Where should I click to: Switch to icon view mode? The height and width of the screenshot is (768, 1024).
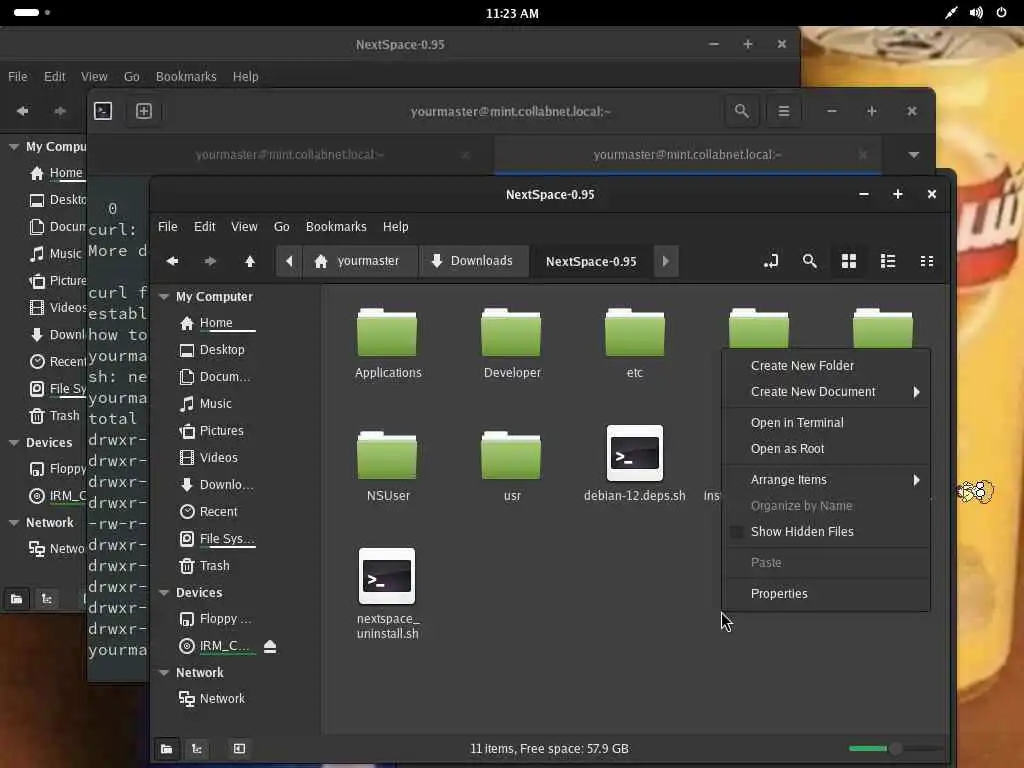[848, 261]
